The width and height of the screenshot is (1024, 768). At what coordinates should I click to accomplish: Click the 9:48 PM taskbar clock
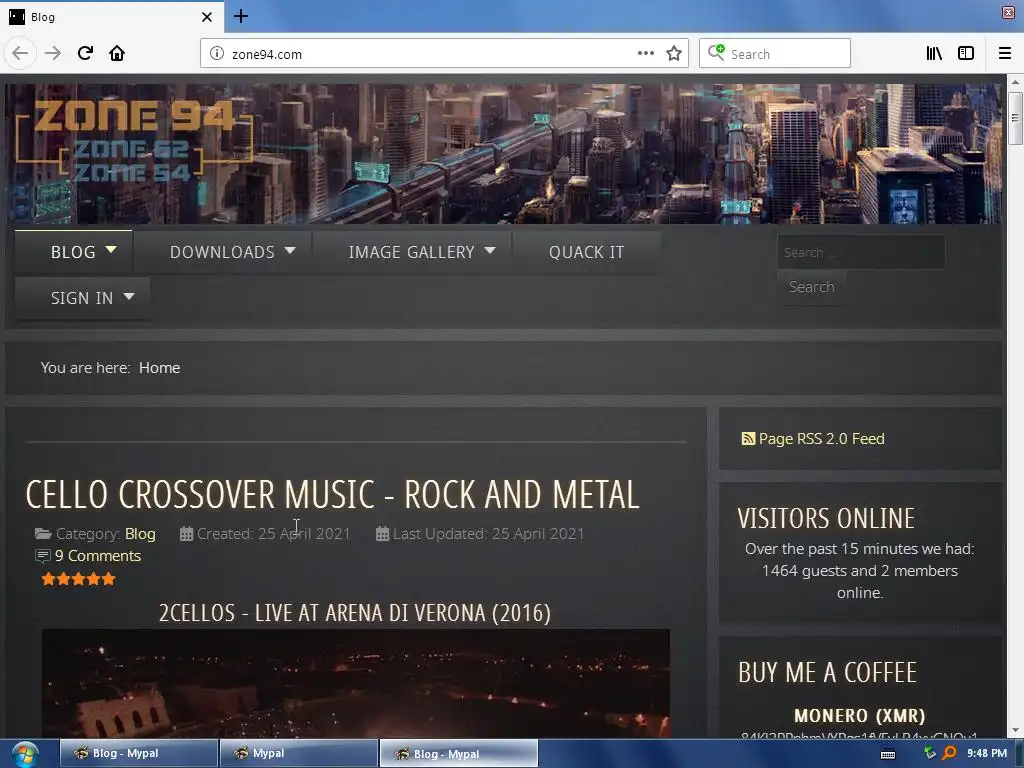click(x=987, y=753)
